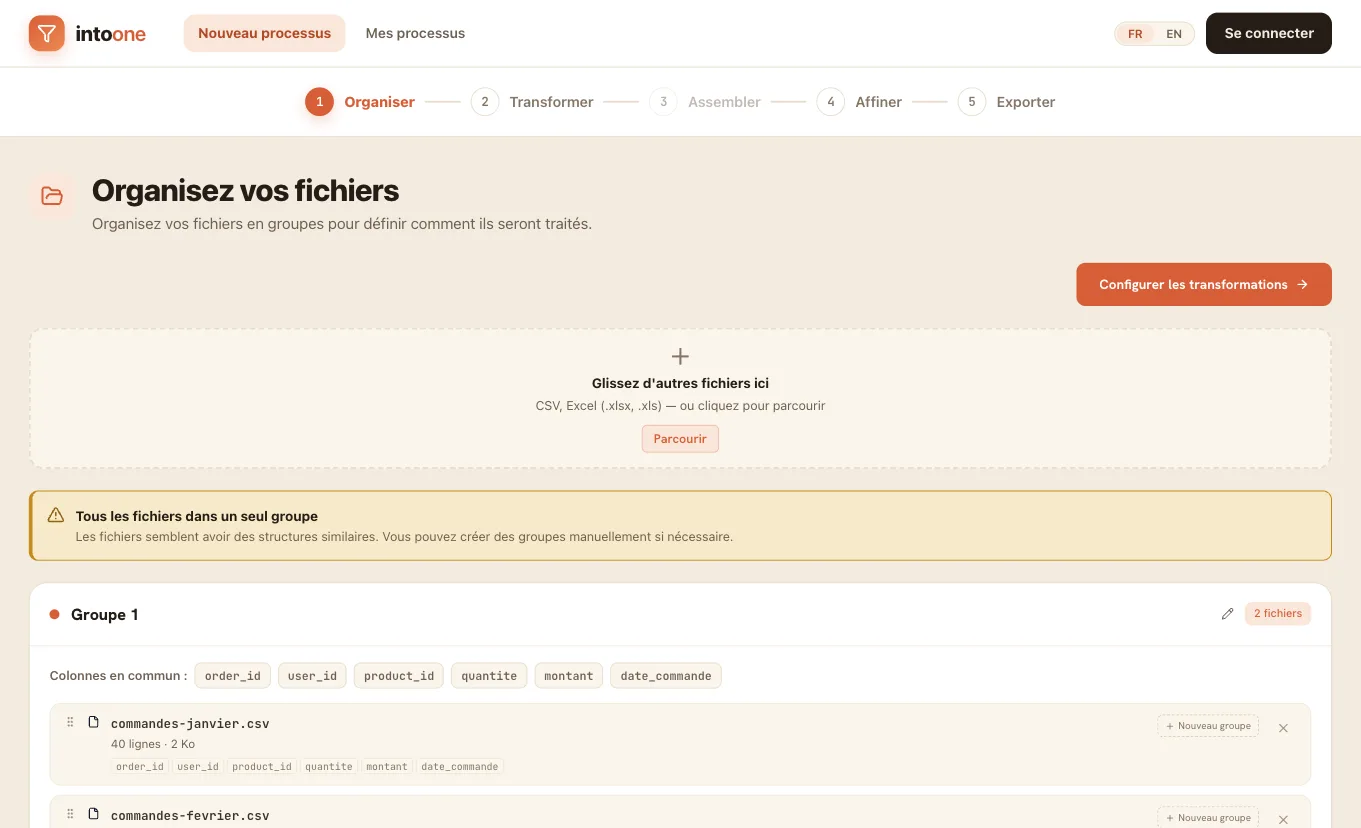The image size is (1361, 828).
Task: Click the intoone funnel logo icon
Action: (46, 33)
